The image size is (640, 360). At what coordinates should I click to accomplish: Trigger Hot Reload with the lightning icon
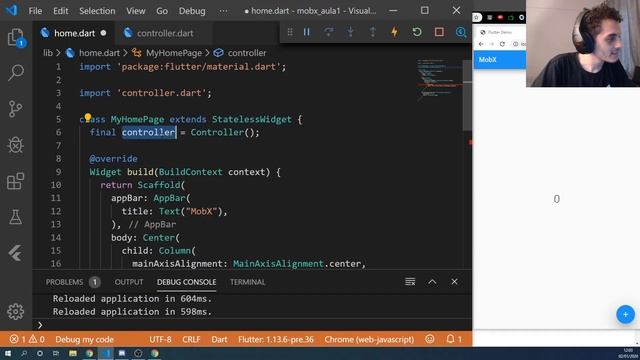[x=395, y=32]
